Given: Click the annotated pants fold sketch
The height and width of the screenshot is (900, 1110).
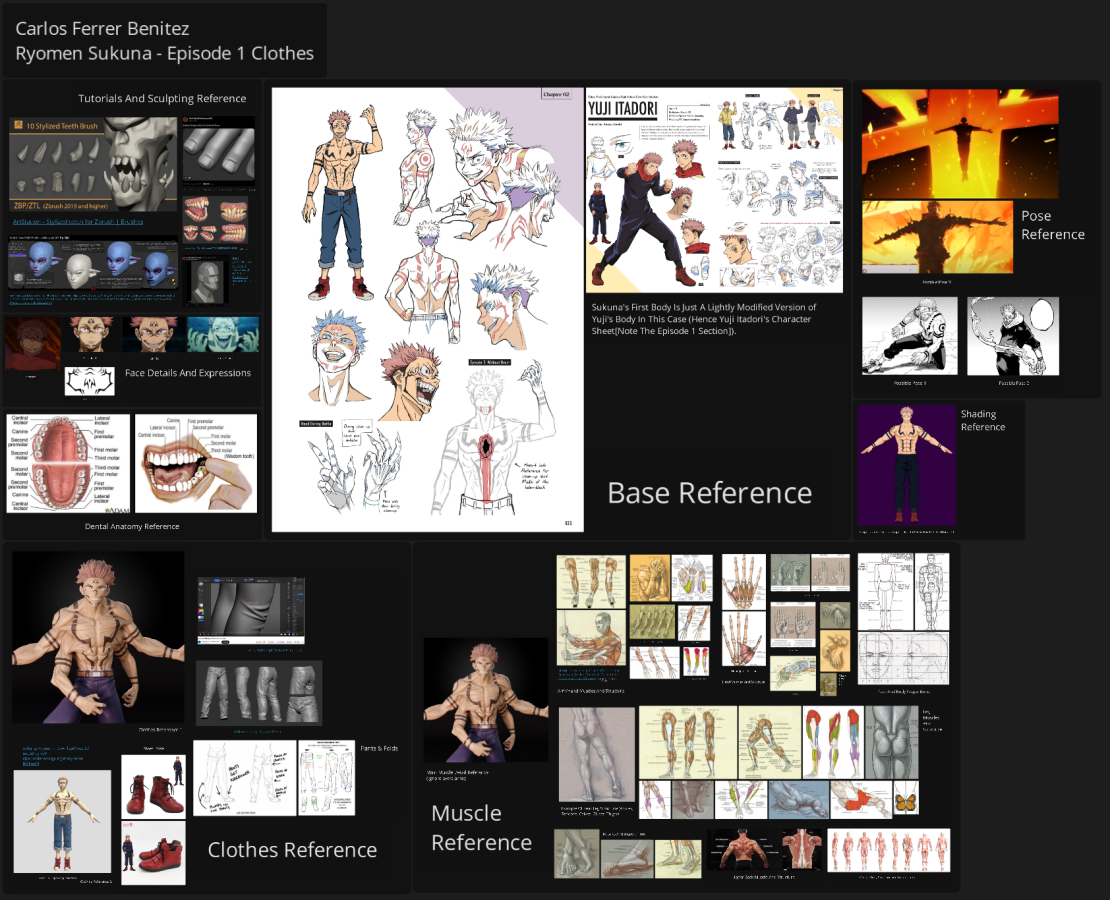Looking at the screenshot, I should click(x=245, y=778).
